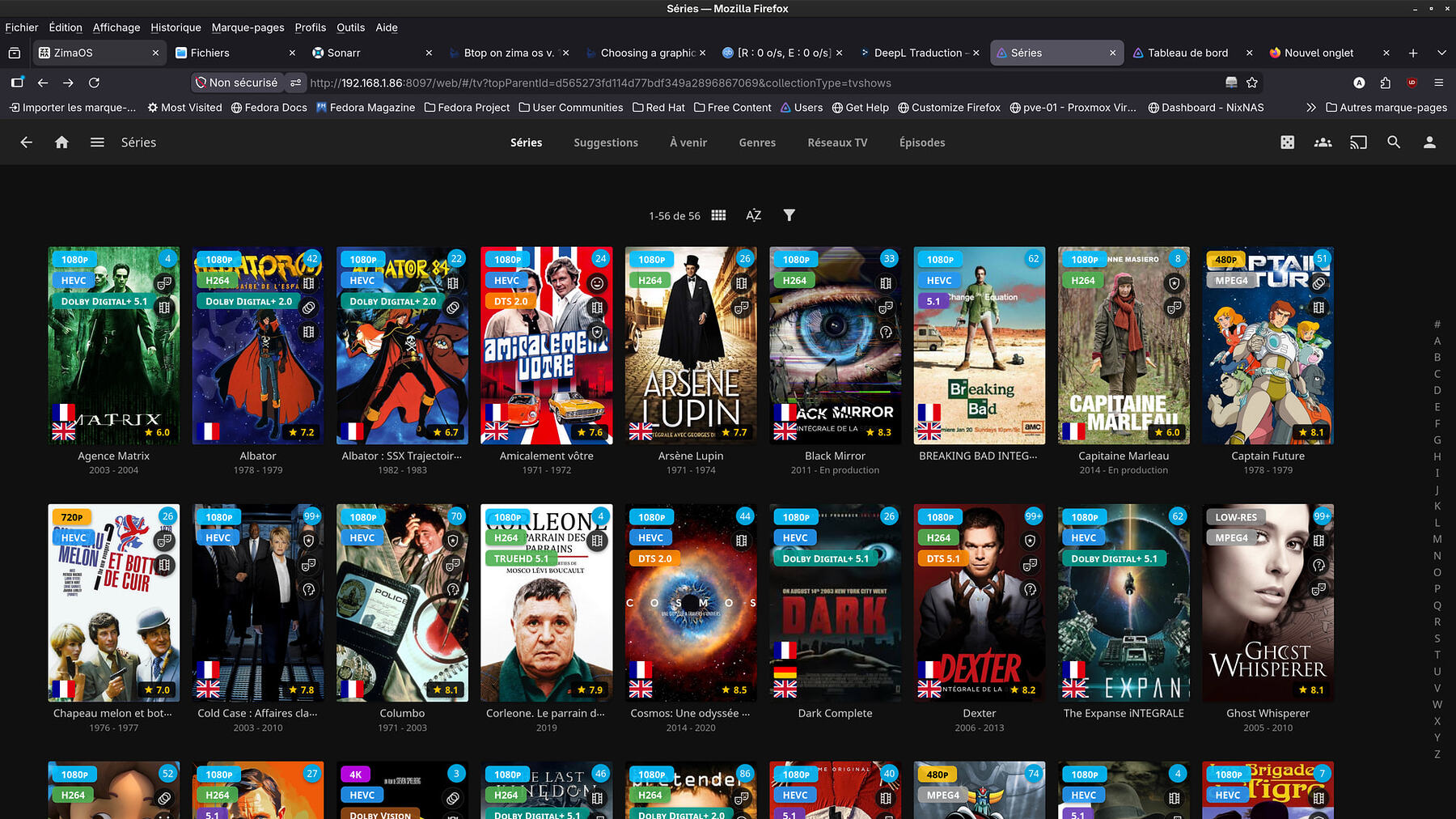Switch to the Genres tab
The image size is (1456, 819).
[x=757, y=142]
